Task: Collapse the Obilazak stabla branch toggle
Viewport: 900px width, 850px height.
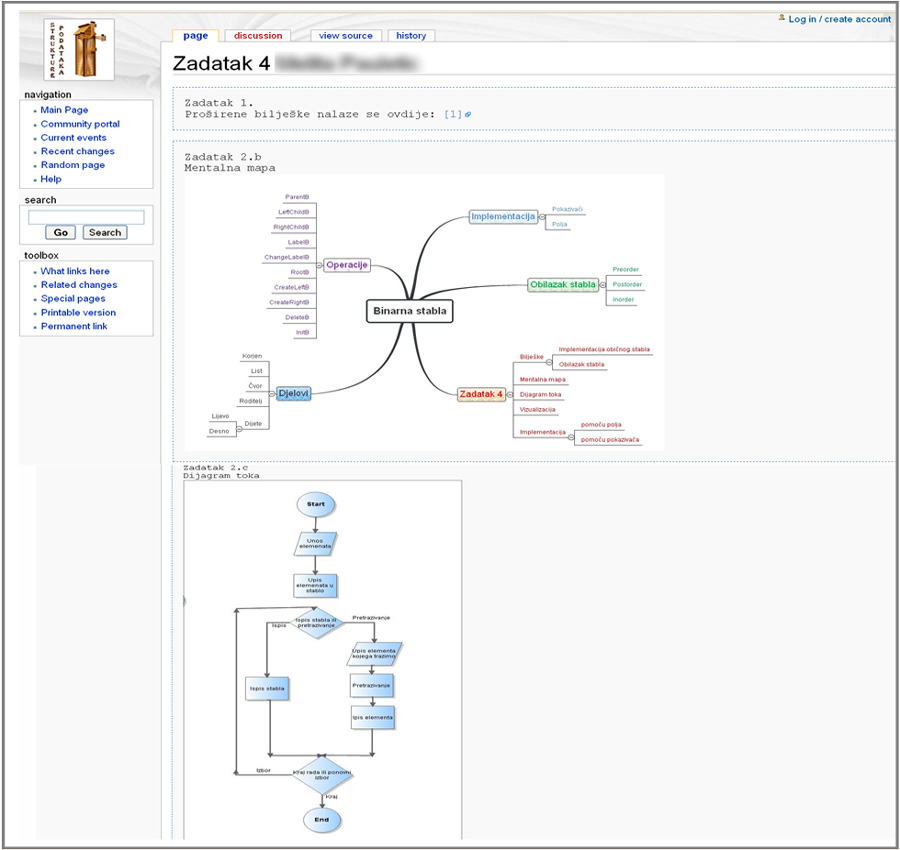Action: [x=603, y=285]
